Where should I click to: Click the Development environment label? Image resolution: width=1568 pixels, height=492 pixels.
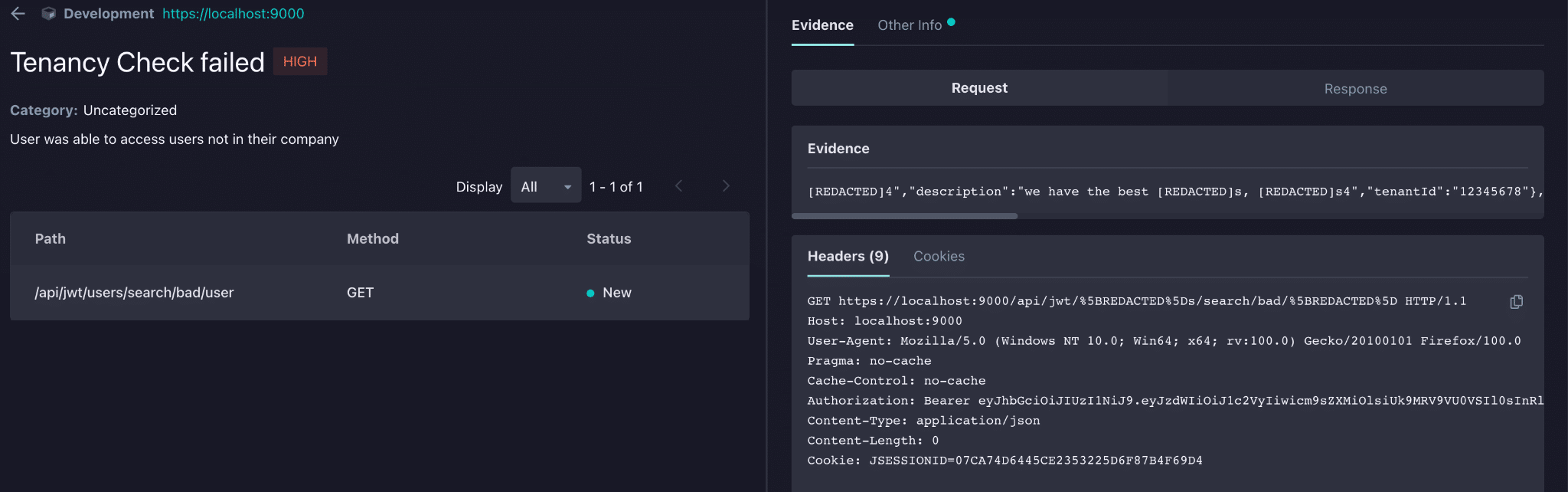[x=109, y=14]
